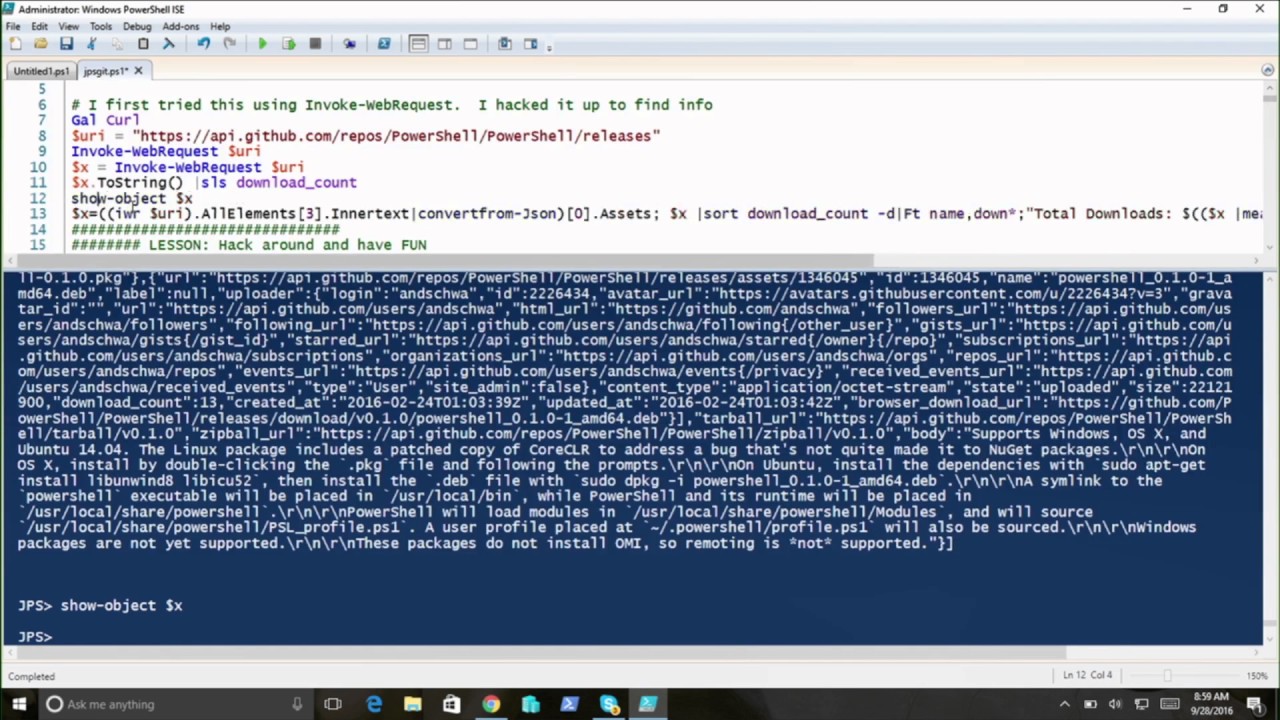Image resolution: width=1280 pixels, height=720 pixels.
Task: Click Ln 12 Col 4 indicator
Action: (x=1087, y=675)
